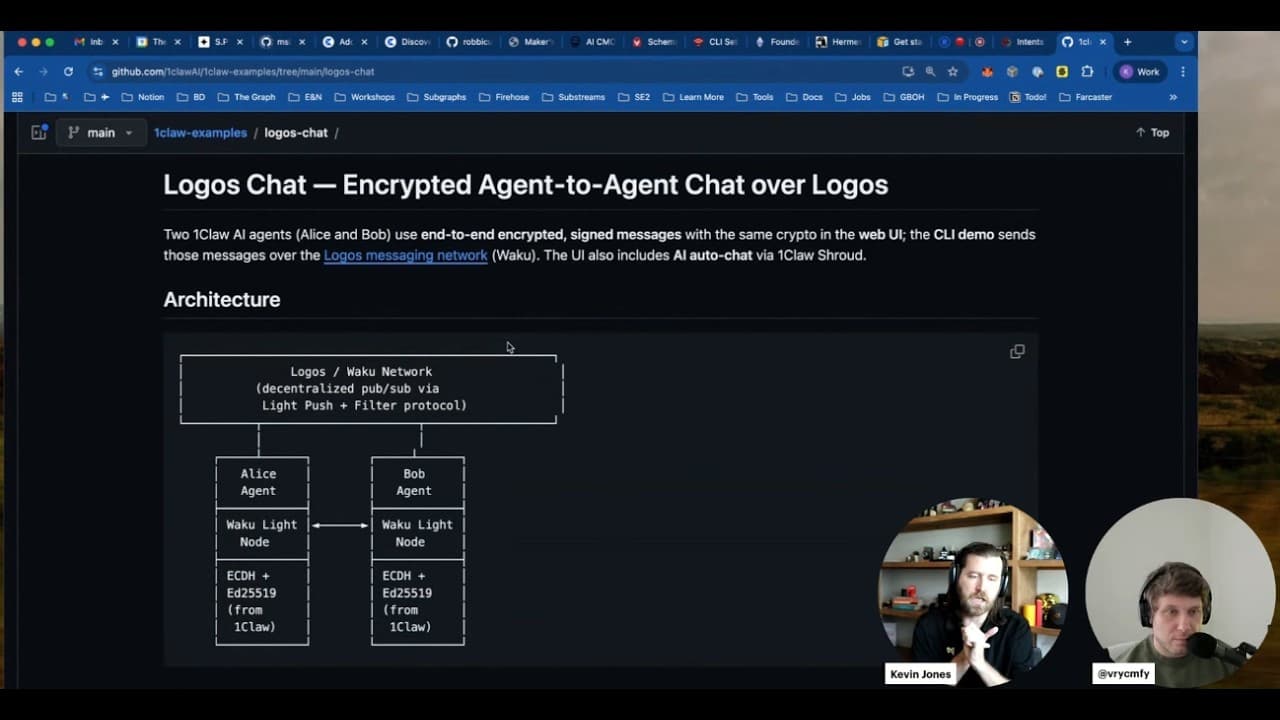The image size is (1280, 720).
Task: Click the @vrycmfy webcam thumbnail
Action: tap(1179, 592)
